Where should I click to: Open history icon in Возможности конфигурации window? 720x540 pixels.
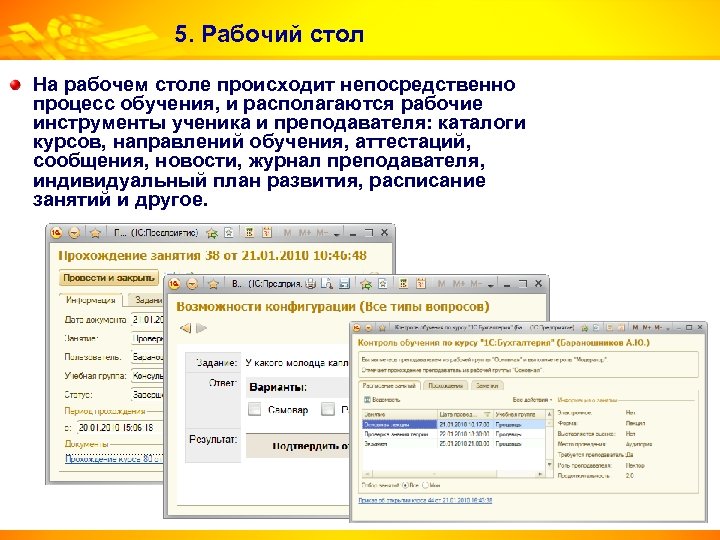coord(382,284)
